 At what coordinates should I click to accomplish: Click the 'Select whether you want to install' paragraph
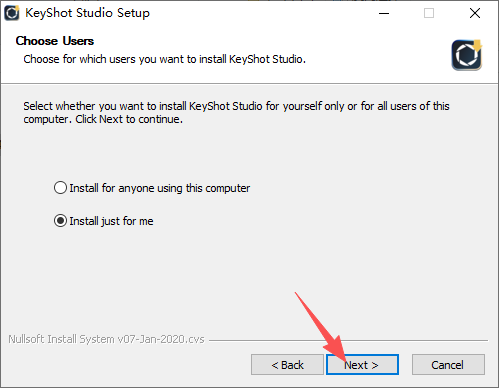(236, 112)
